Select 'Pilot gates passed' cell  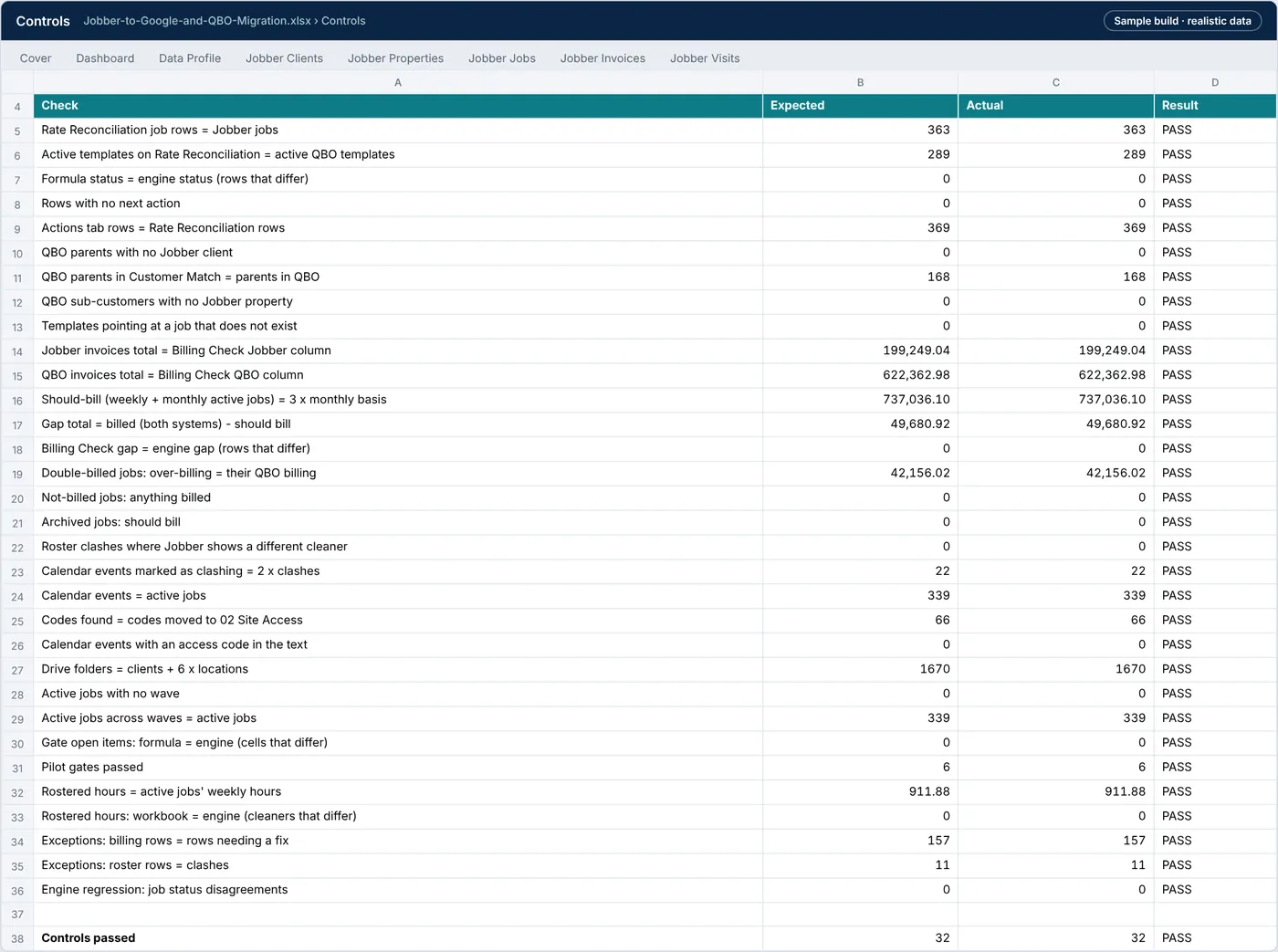(x=398, y=767)
